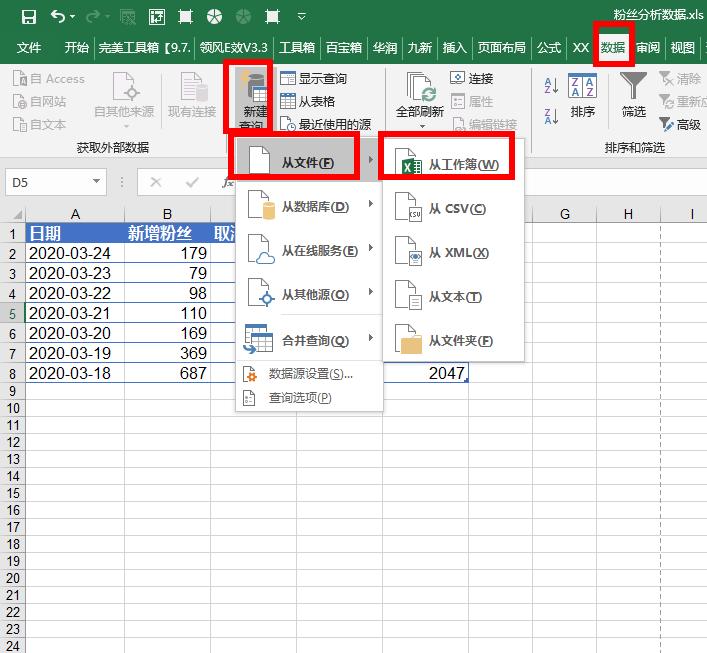Choose 从文本(T) in the submenu
Image resolution: width=707 pixels, height=653 pixels.
(x=453, y=297)
